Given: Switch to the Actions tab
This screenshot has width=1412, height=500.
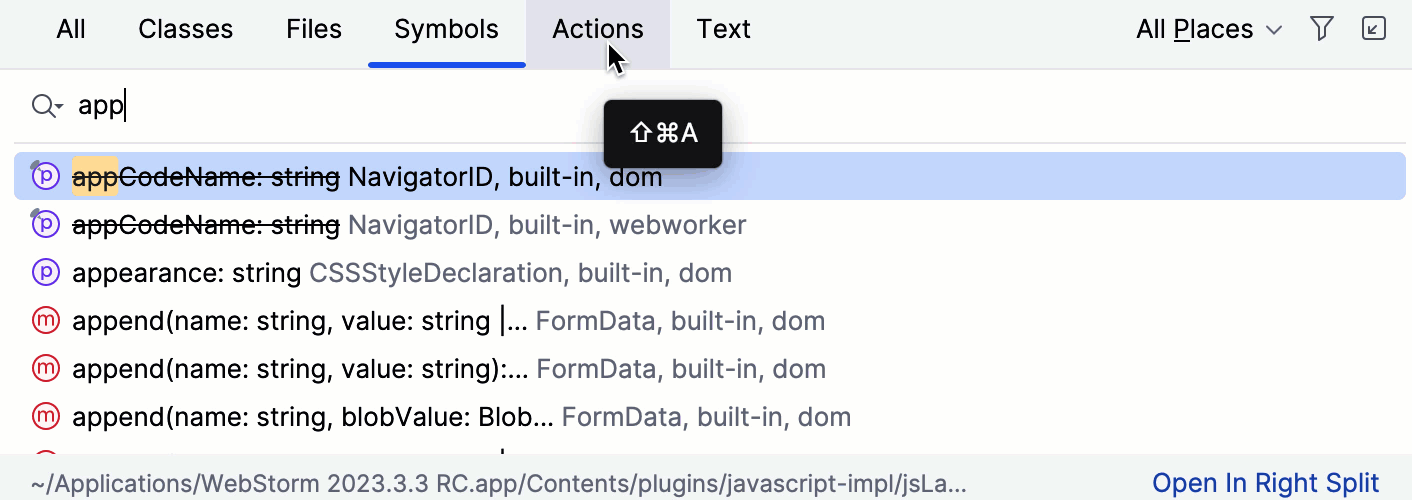Looking at the screenshot, I should pyautogui.click(x=598, y=30).
